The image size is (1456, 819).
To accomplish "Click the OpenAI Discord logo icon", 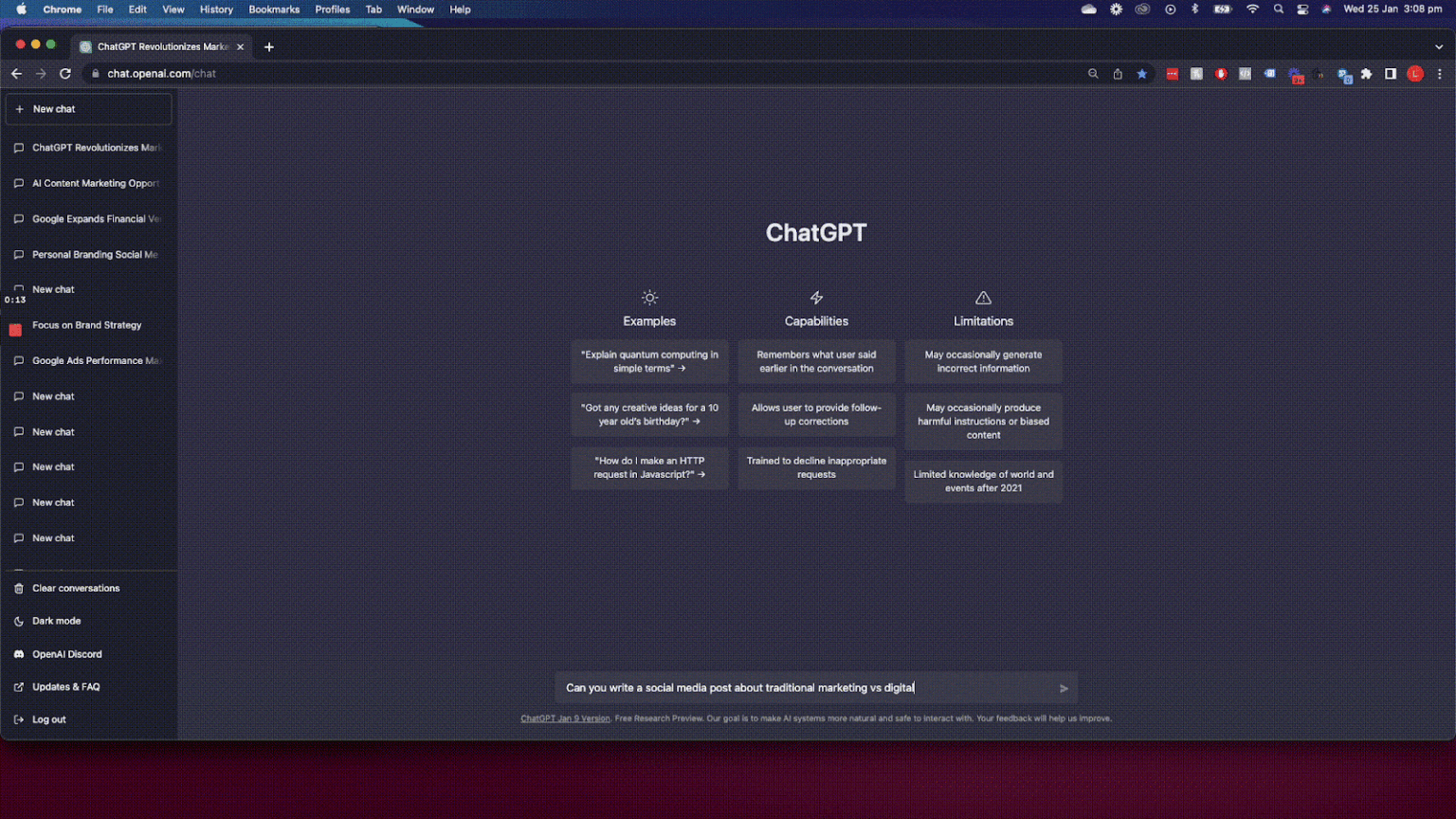I will [18, 654].
